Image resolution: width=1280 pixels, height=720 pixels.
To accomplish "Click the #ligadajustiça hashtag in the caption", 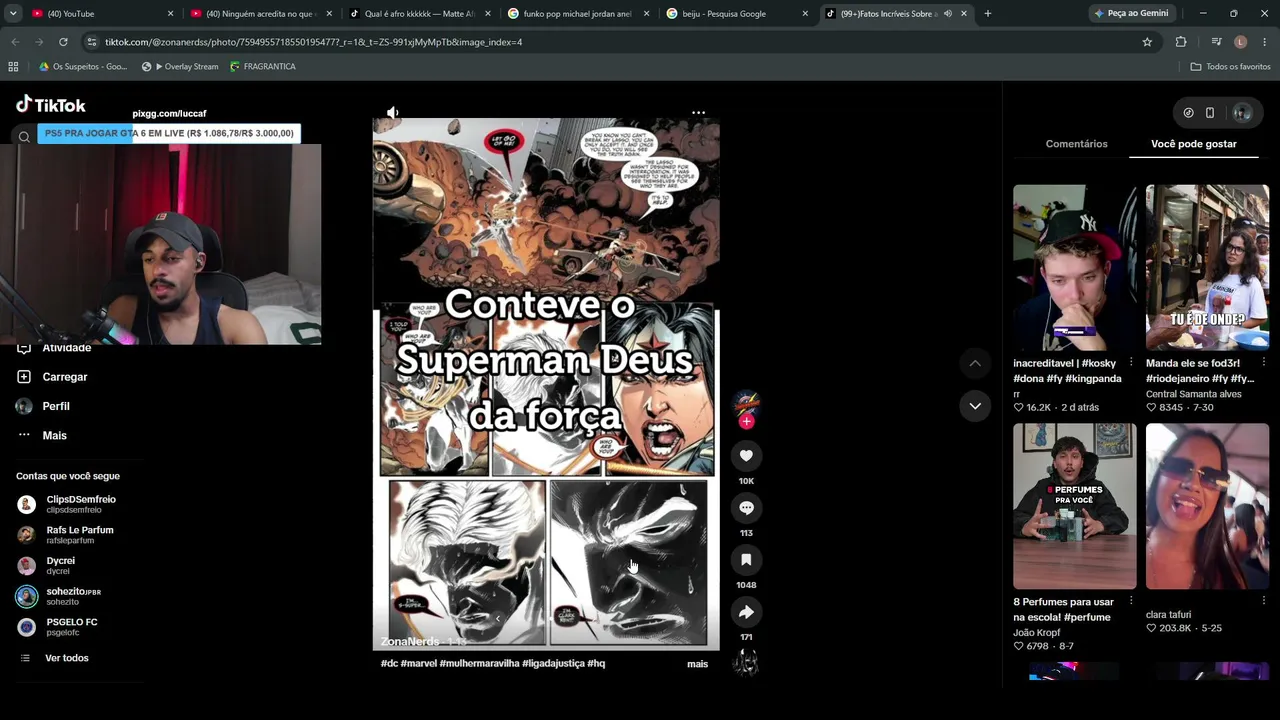I will [x=553, y=664].
